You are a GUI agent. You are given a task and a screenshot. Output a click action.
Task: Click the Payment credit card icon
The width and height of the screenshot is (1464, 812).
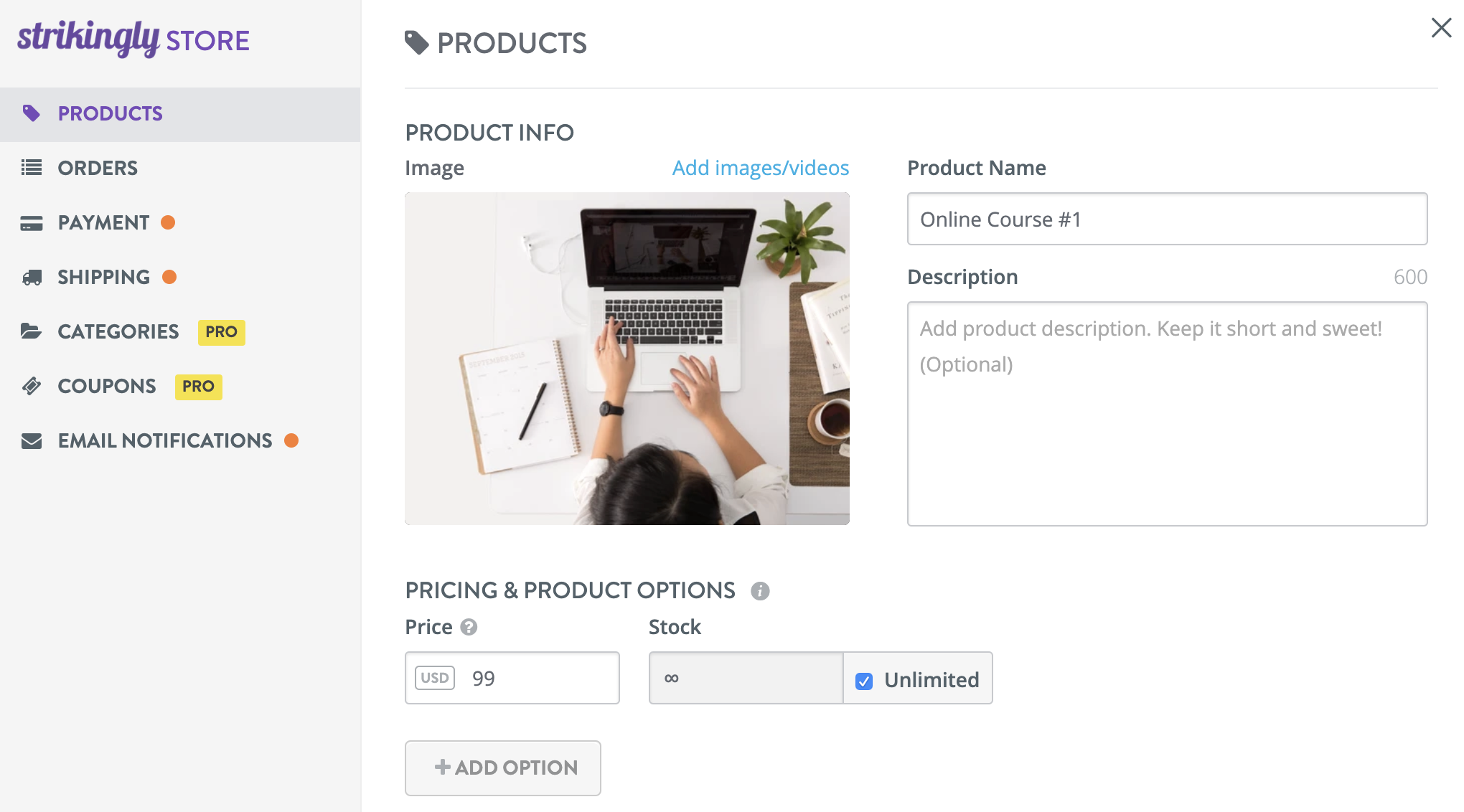[x=31, y=223]
